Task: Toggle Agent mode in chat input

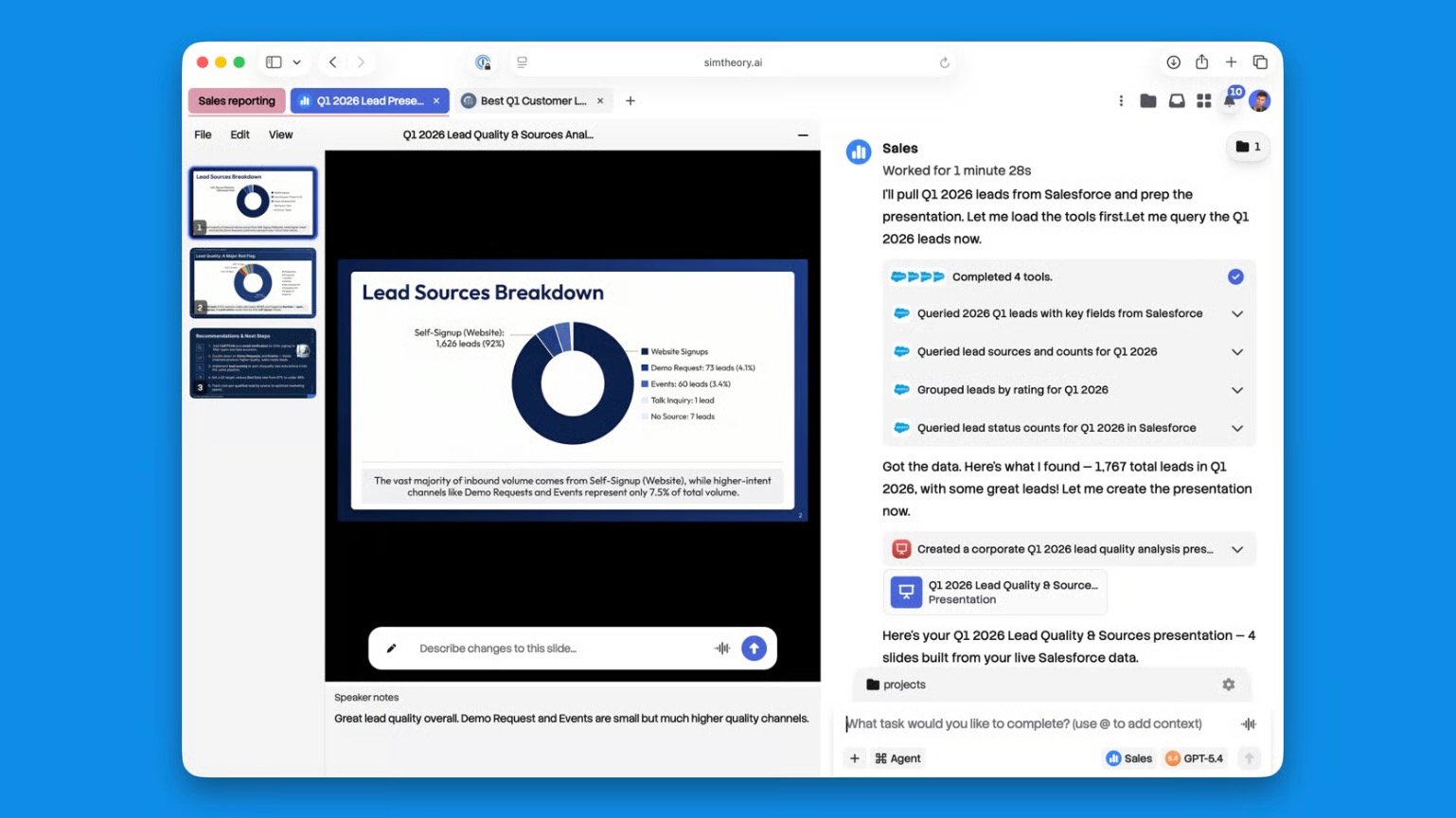Action: (x=897, y=758)
